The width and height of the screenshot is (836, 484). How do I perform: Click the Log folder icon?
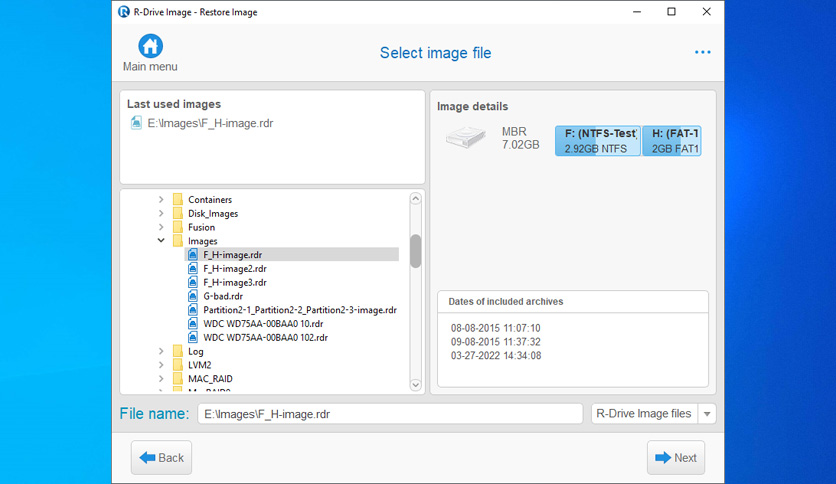point(178,351)
